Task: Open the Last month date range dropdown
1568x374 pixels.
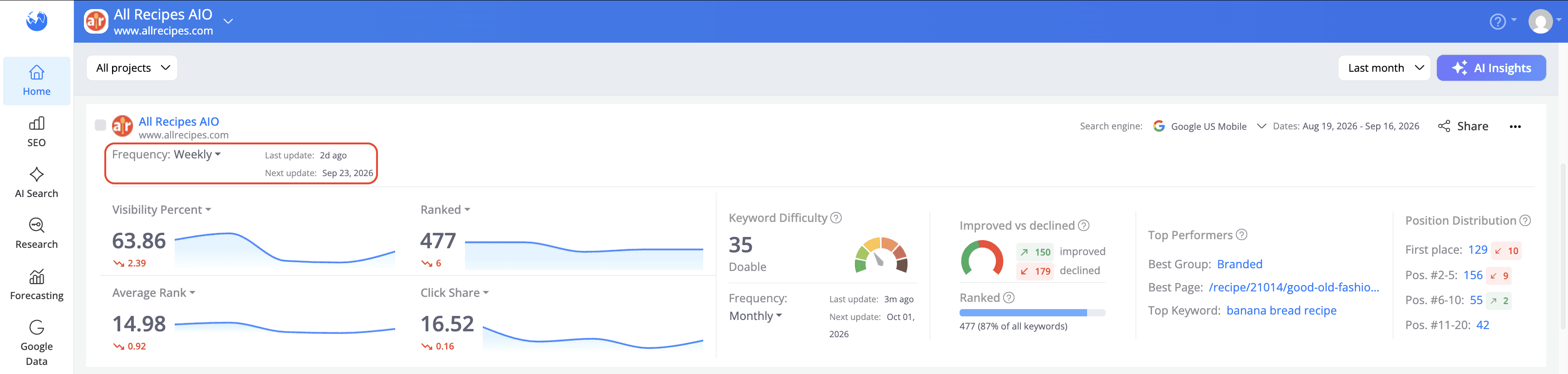Action: click(1384, 68)
